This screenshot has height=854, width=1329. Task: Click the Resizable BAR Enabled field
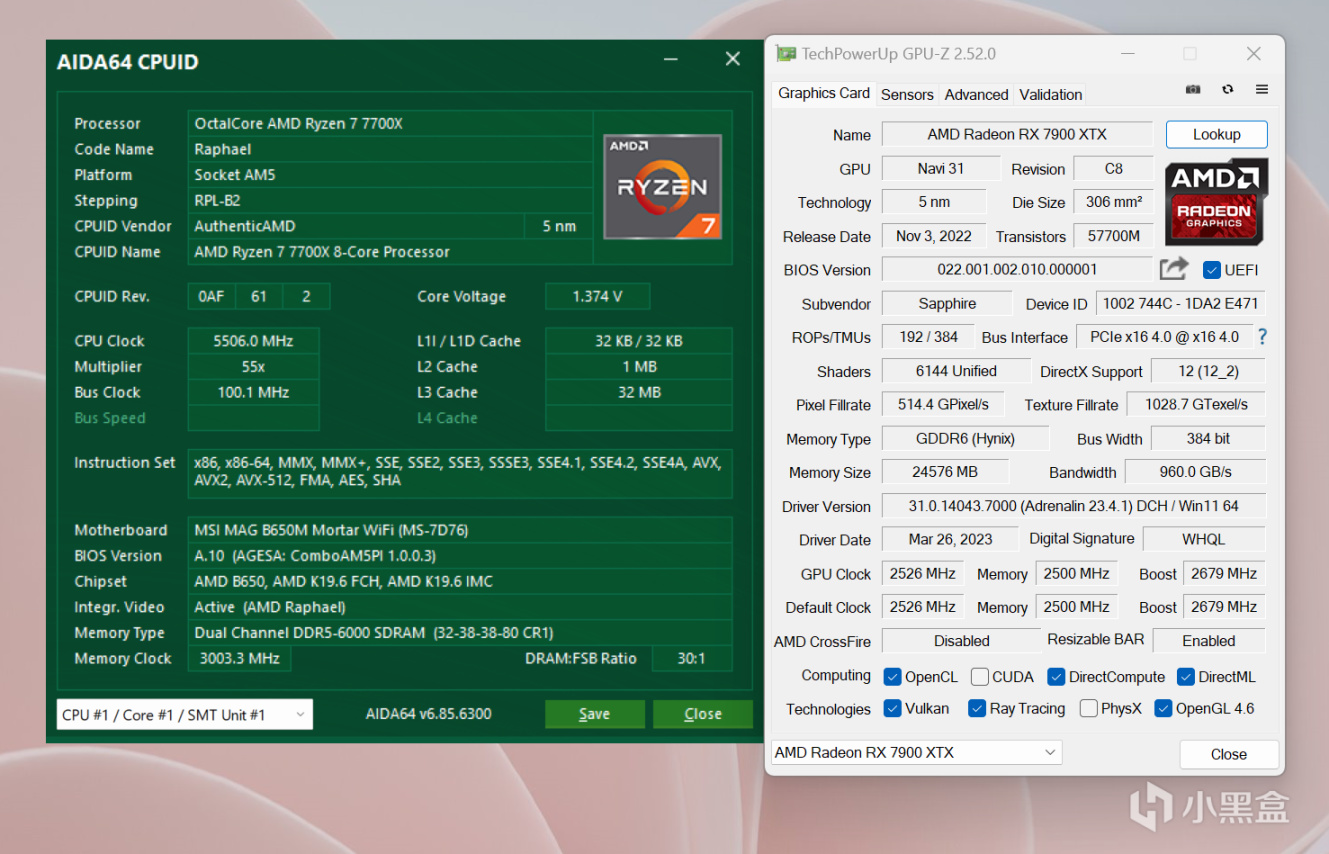[x=1209, y=641]
